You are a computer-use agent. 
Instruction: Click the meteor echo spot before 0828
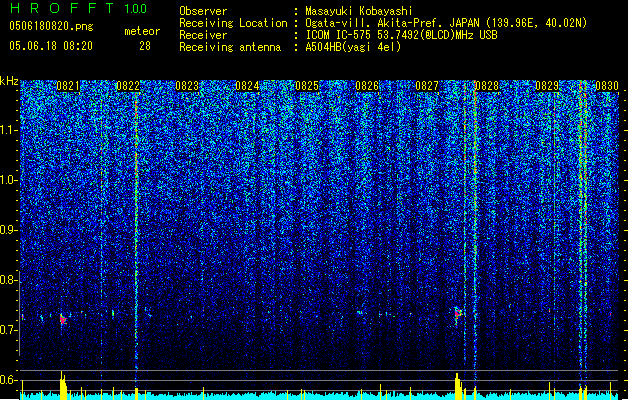457,312
